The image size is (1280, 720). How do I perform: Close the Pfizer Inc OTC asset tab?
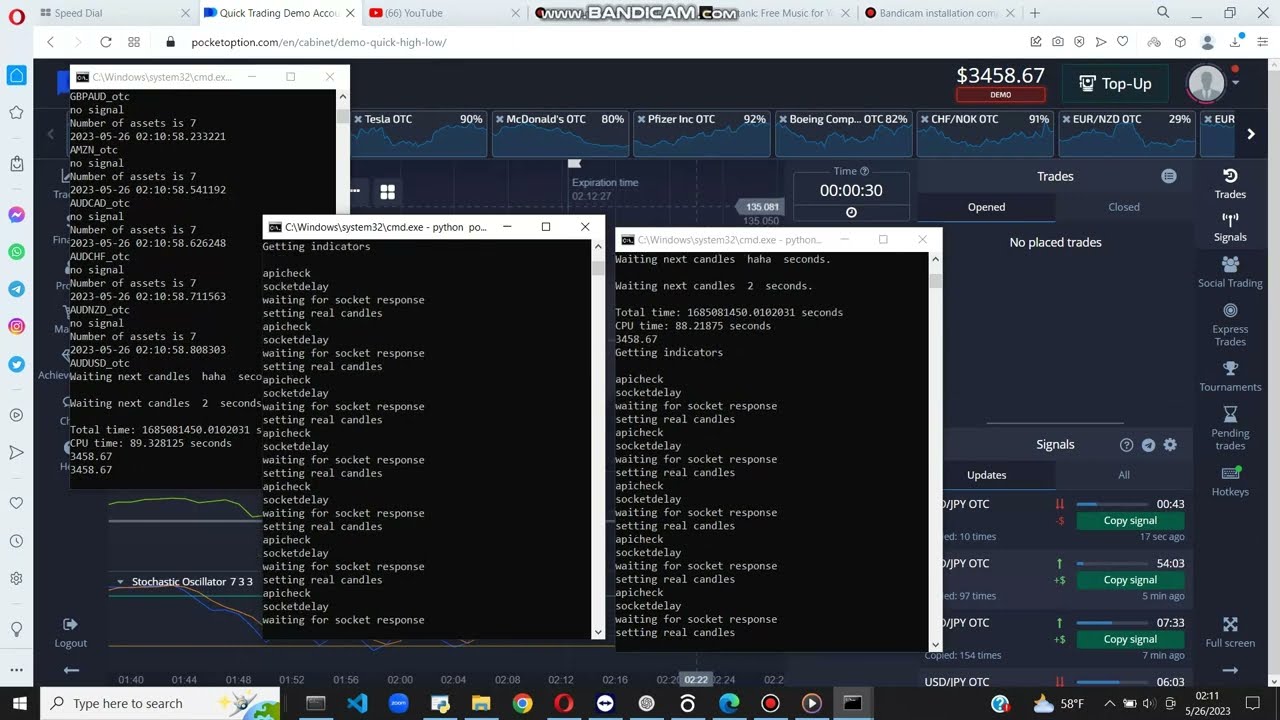tap(640, 119)
